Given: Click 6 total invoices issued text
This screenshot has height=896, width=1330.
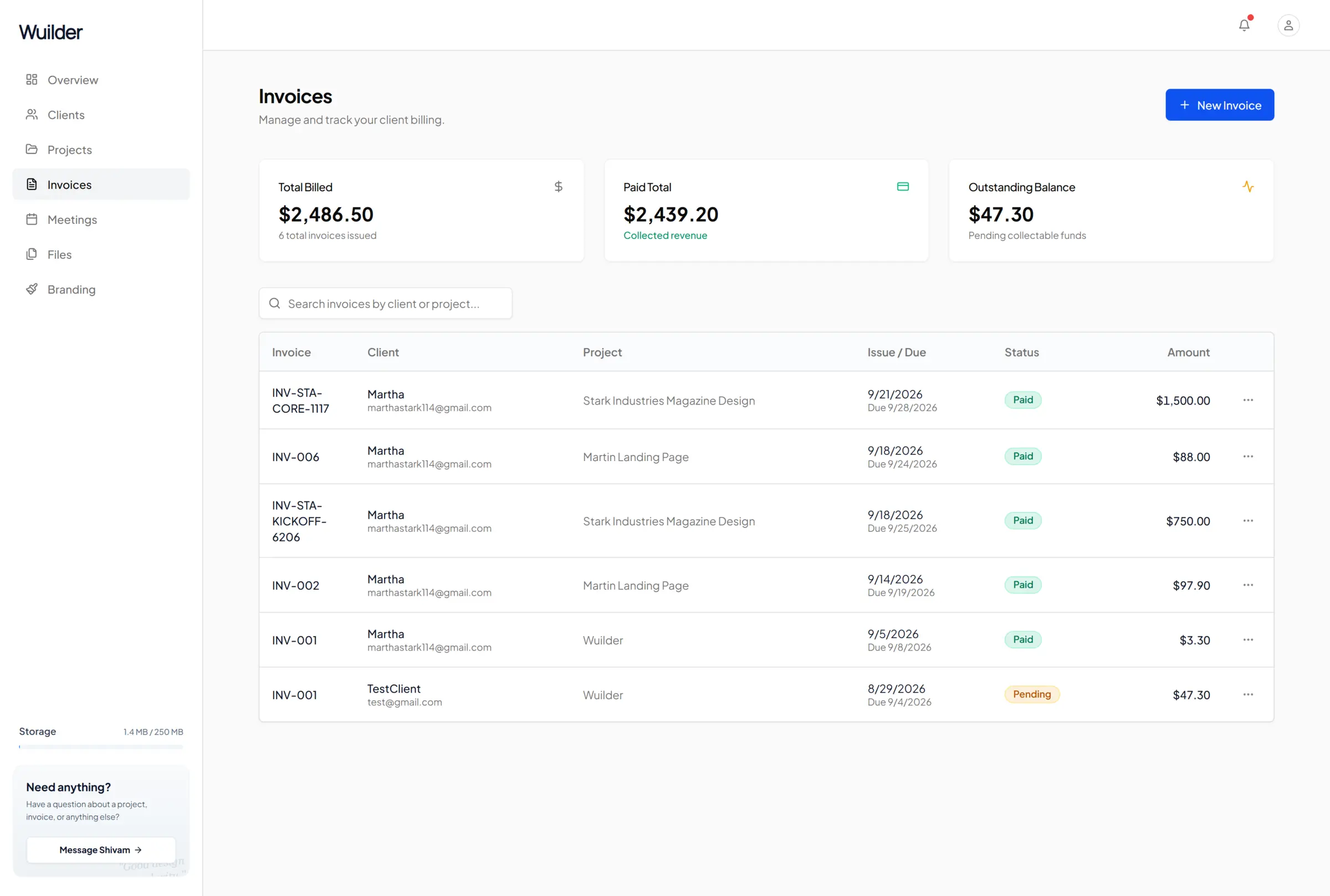Looking at the screenshot, I should (x=328, y=235).
